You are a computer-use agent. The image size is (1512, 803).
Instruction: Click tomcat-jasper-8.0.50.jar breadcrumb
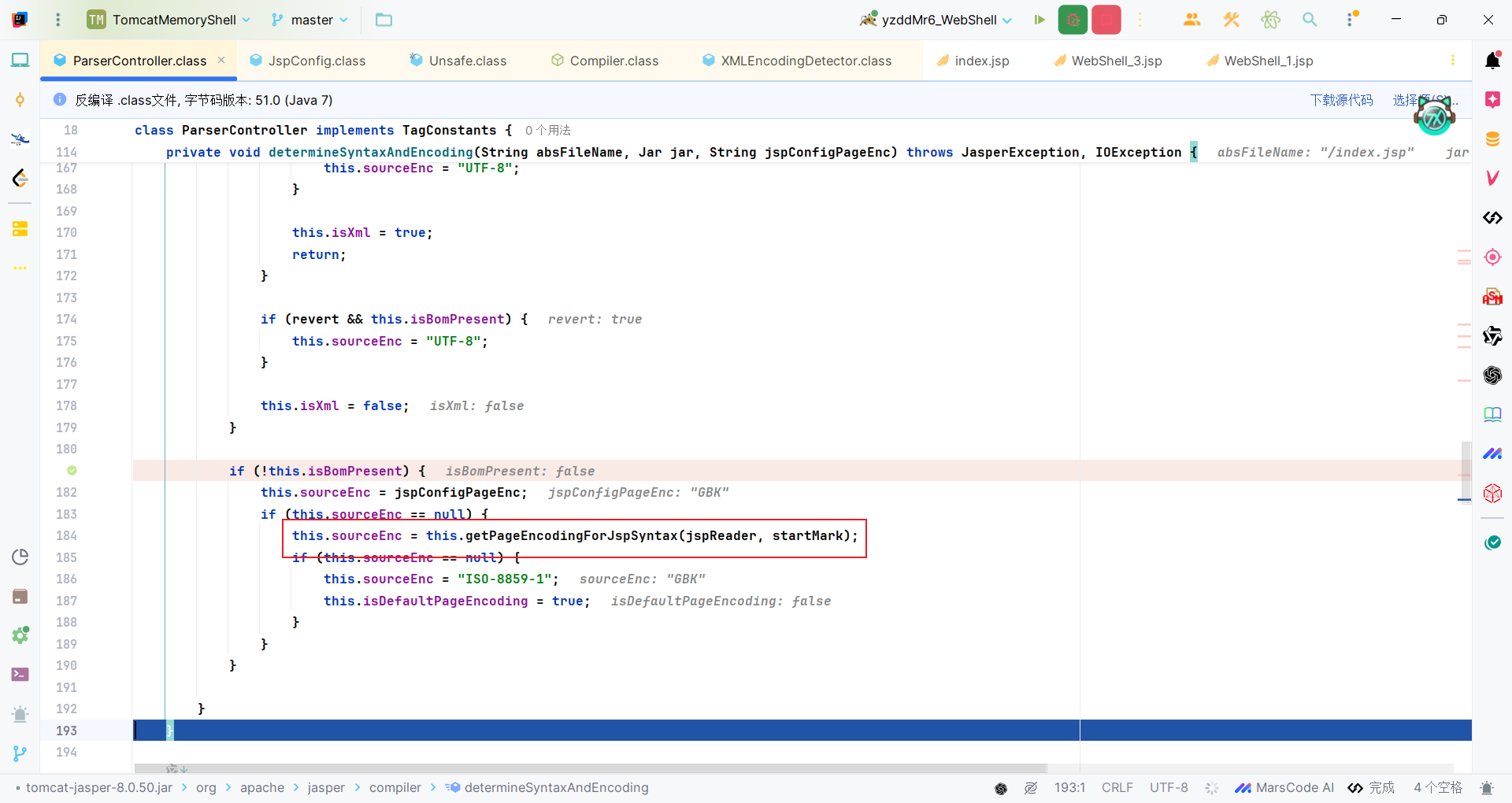pyautogui.click(x=99, y=788)
